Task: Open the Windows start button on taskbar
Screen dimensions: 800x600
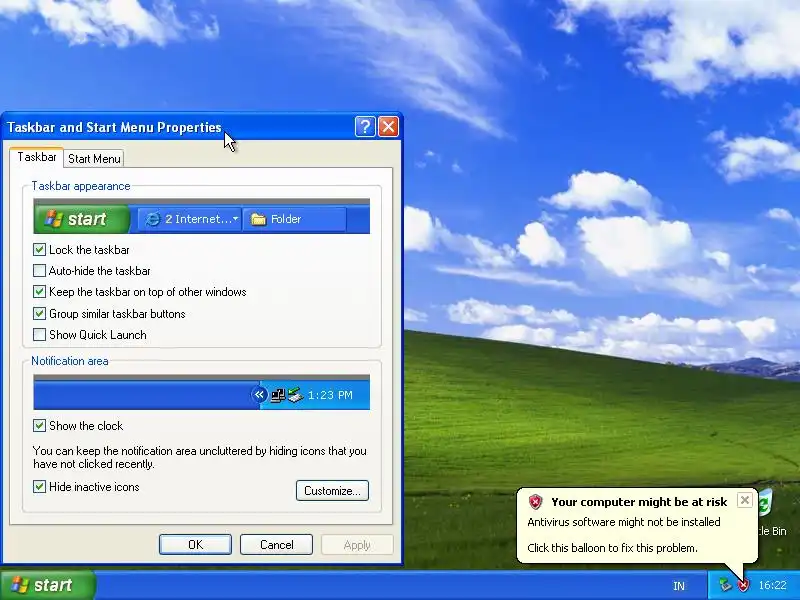Action: pyautogui.click(x=47, y=585)
